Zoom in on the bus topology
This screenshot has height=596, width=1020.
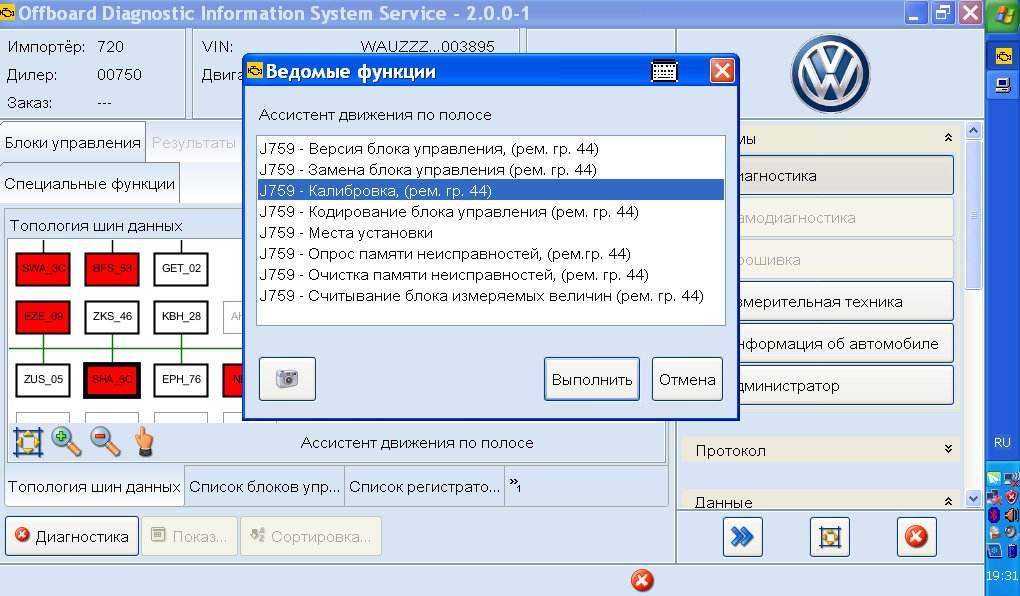[x=66, y=442]
